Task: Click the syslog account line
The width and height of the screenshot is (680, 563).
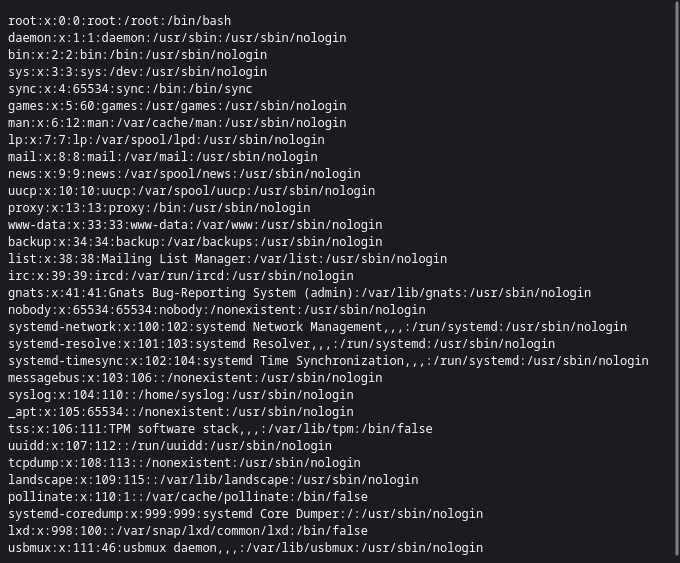Action: [x=181, y=395]
